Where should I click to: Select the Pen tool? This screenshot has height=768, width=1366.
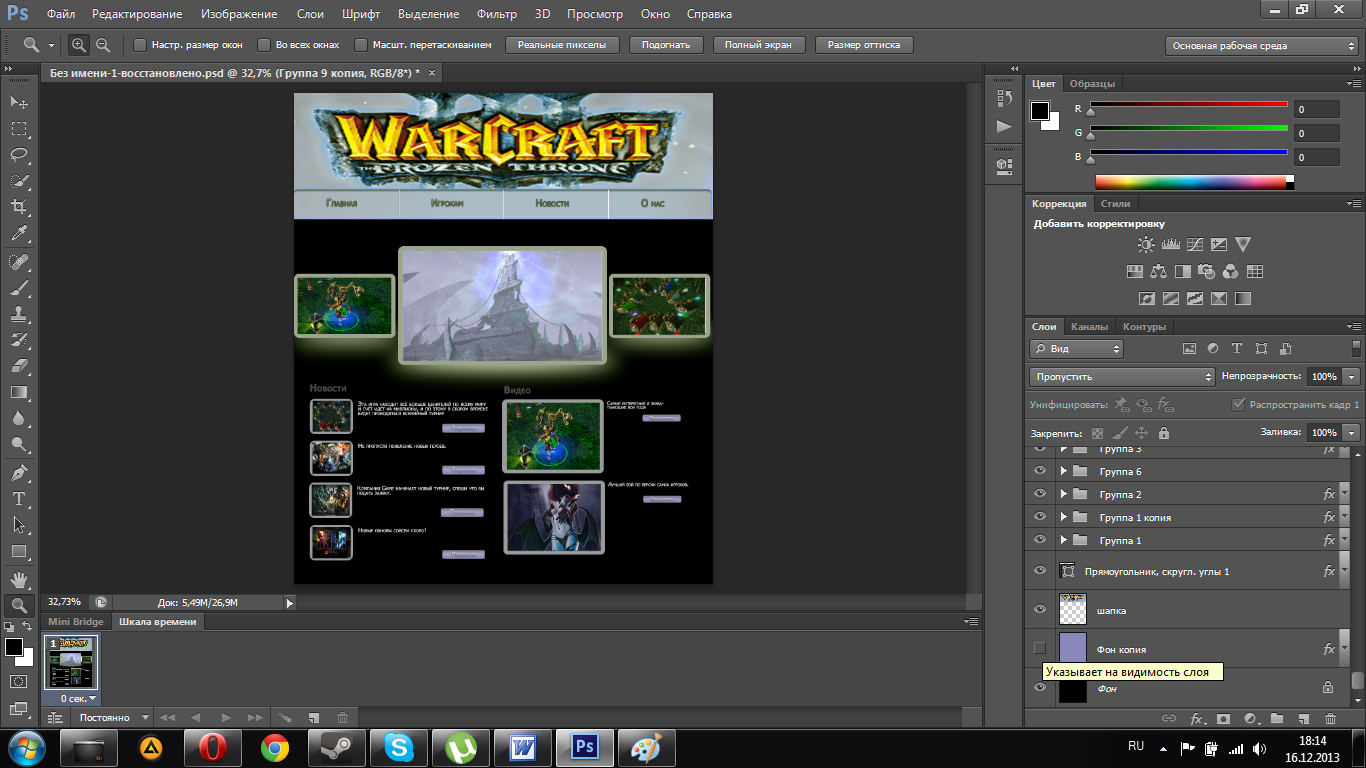19,472
